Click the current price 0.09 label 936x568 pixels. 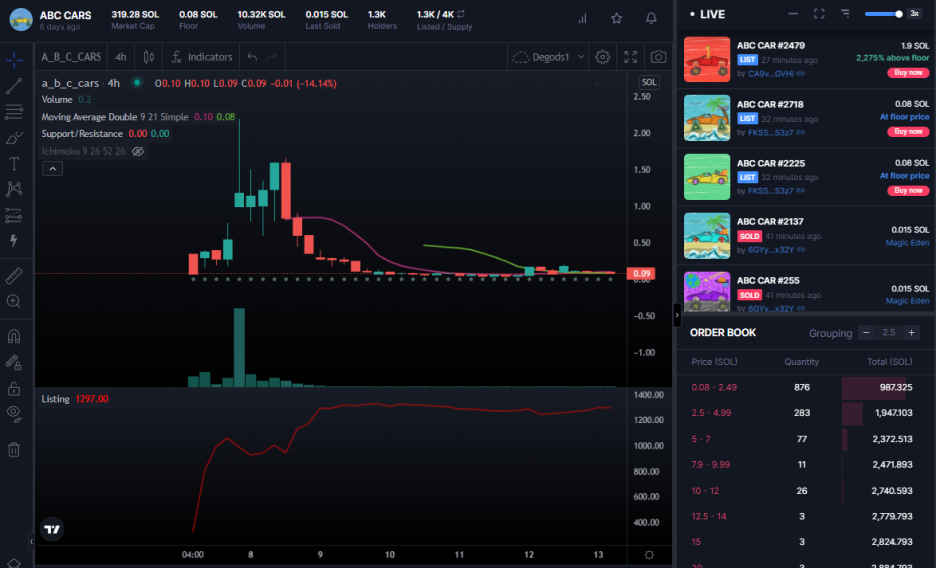click(641, 273)
